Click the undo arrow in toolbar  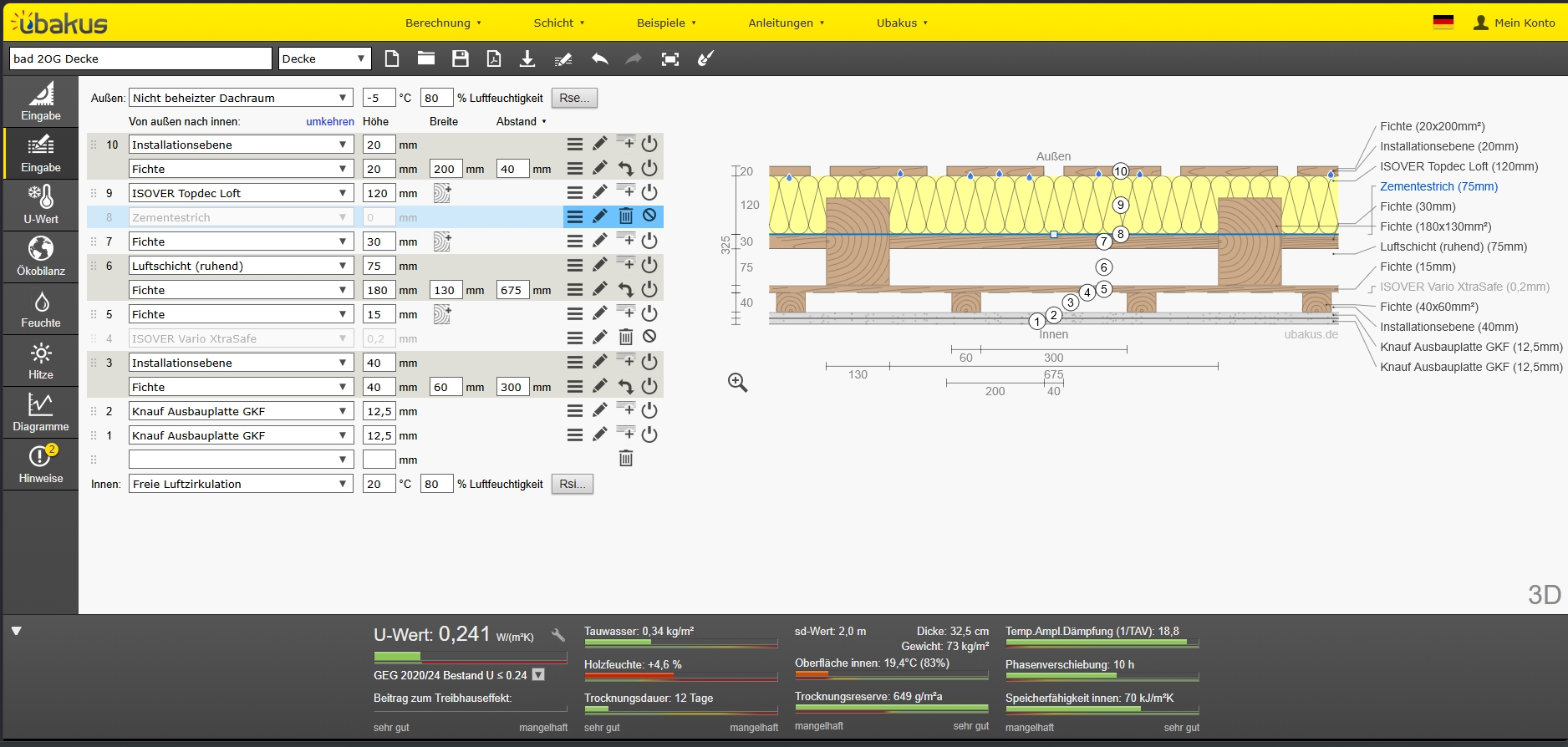tap(599, 58)
